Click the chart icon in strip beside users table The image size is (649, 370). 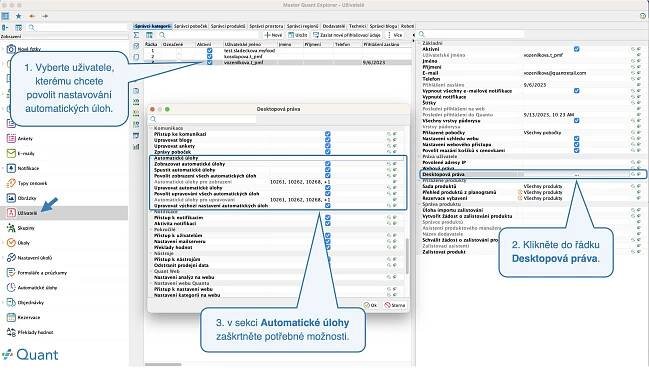pos(136,147)
